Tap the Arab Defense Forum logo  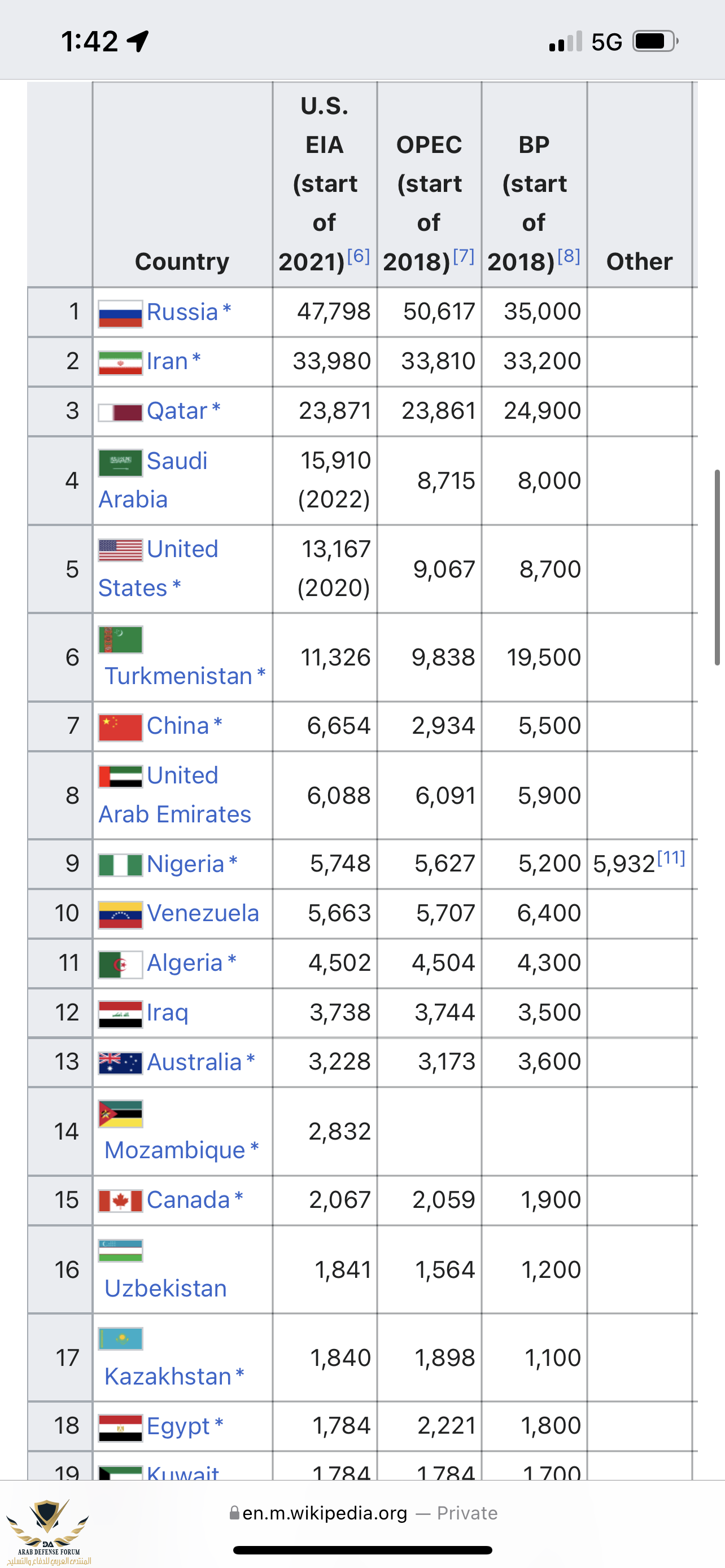(x=47, y=1529)
